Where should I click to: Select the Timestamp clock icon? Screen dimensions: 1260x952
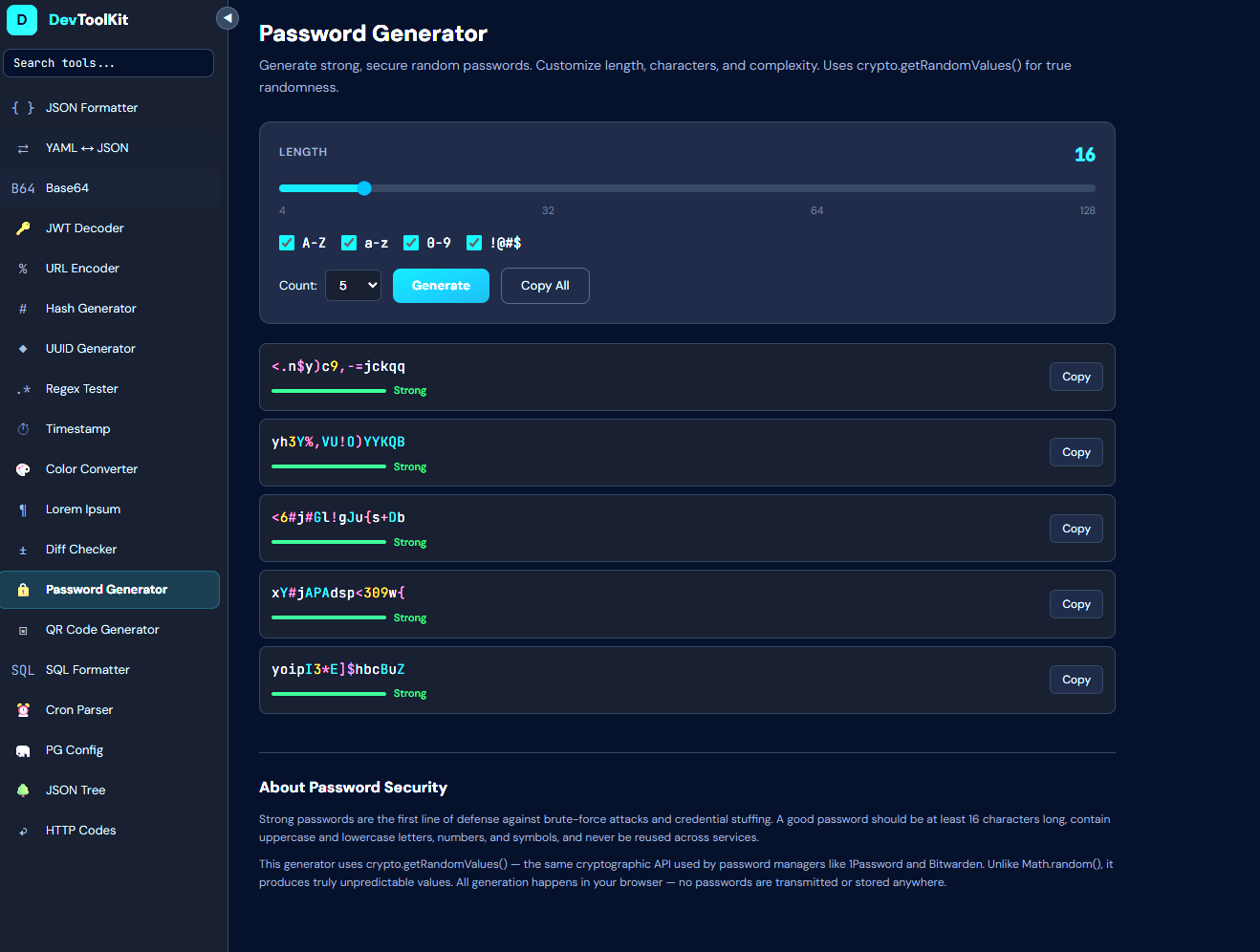point(22,428)
